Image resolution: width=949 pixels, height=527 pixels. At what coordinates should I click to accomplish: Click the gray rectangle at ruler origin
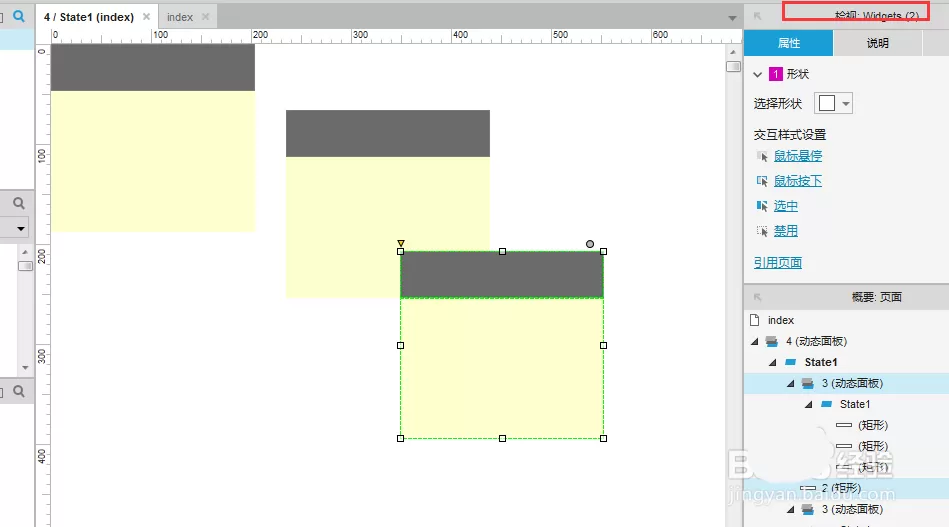(153, 67)
